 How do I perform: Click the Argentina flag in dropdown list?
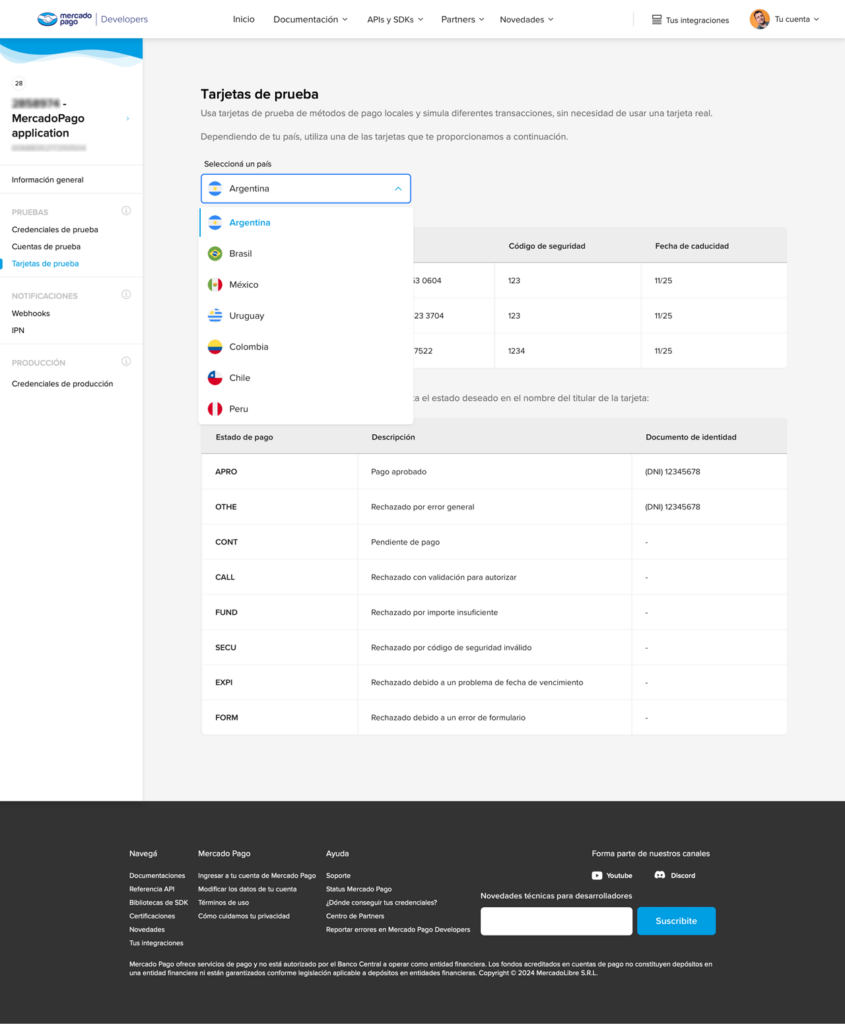215,223
